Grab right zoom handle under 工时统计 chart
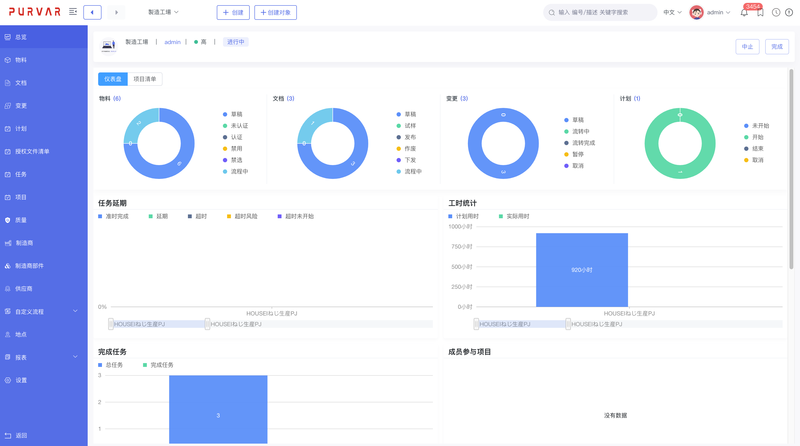Image resolution: width=800 pixels, height=446 pixels. (568, 324)
